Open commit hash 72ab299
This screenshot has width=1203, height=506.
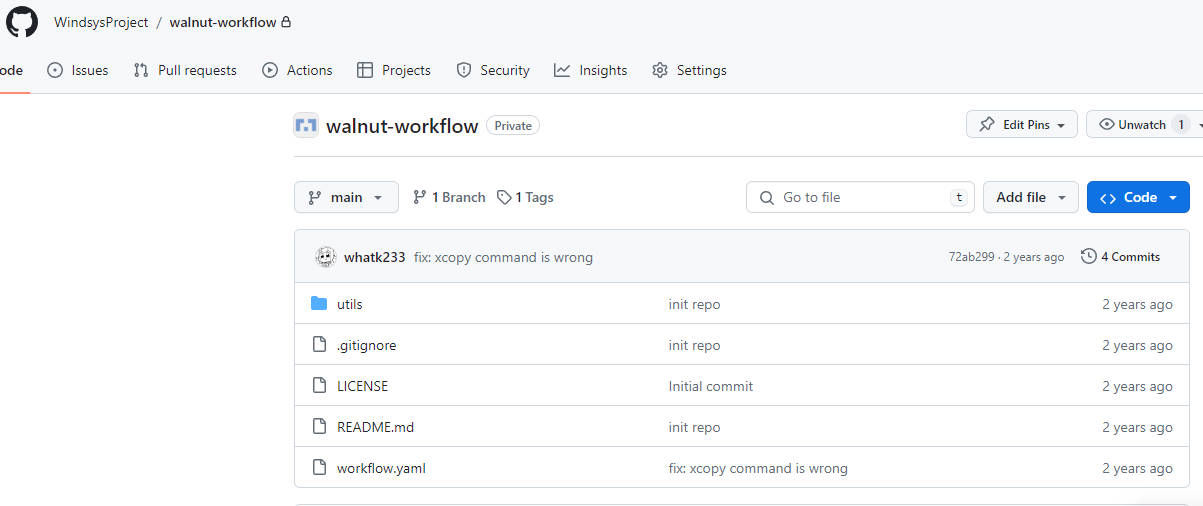pos(971,257)
